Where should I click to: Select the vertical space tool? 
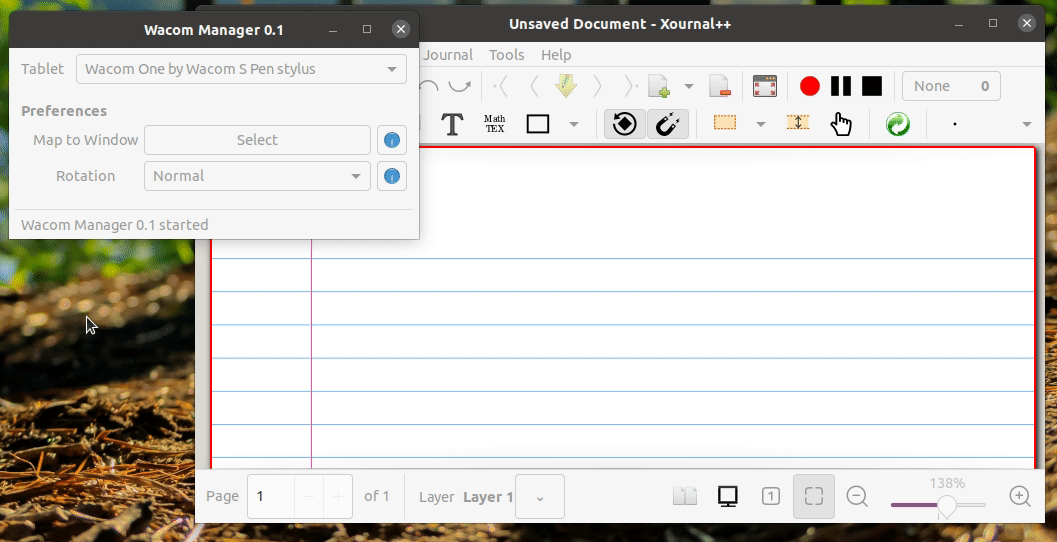[797, 123]
